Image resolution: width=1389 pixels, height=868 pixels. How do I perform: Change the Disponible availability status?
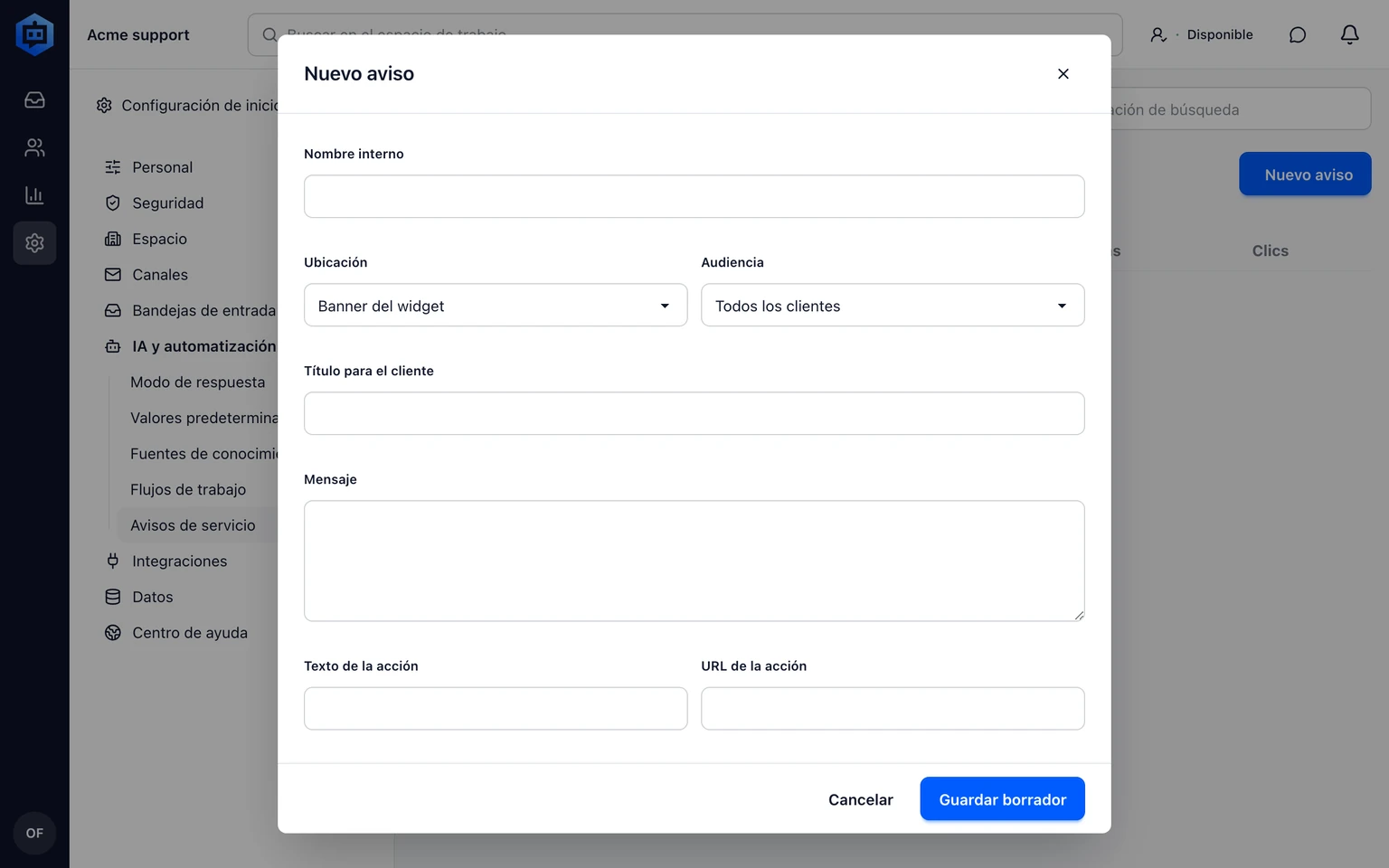(x=1201, y=34)
